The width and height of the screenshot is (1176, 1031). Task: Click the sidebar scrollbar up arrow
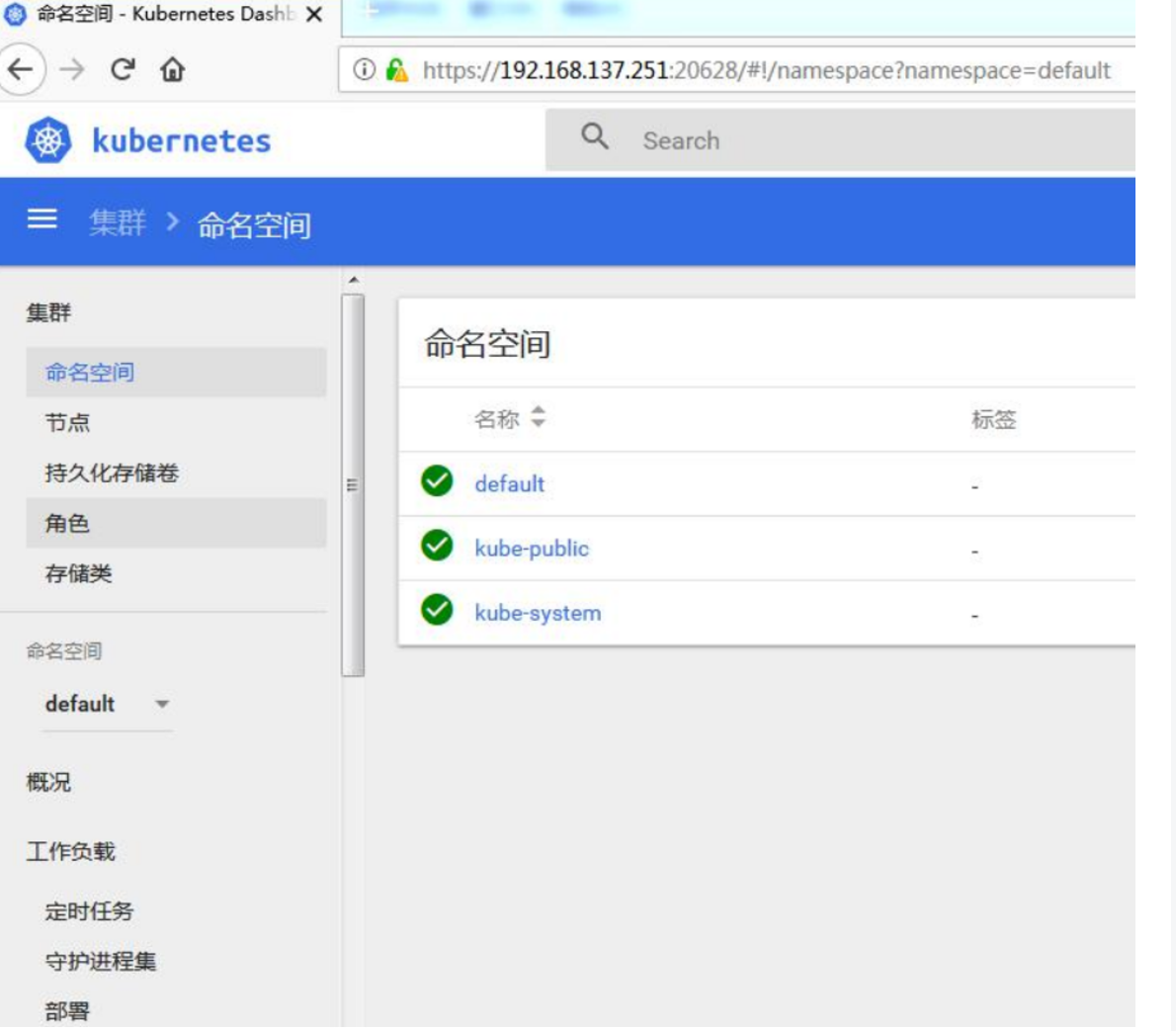[x=353, y=280]
